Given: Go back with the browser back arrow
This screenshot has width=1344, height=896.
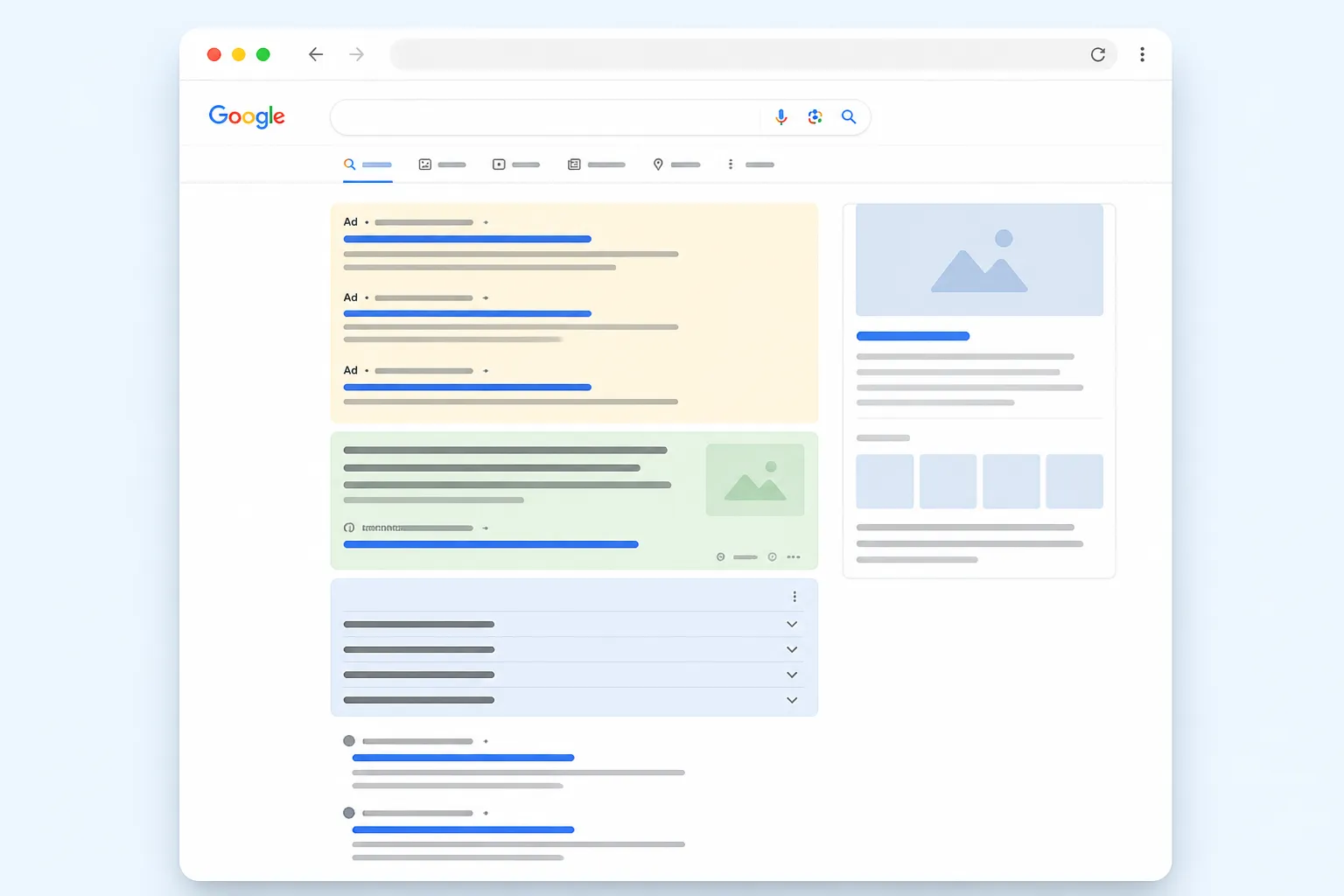Looking at the screenshot, I should pos(316,54).
